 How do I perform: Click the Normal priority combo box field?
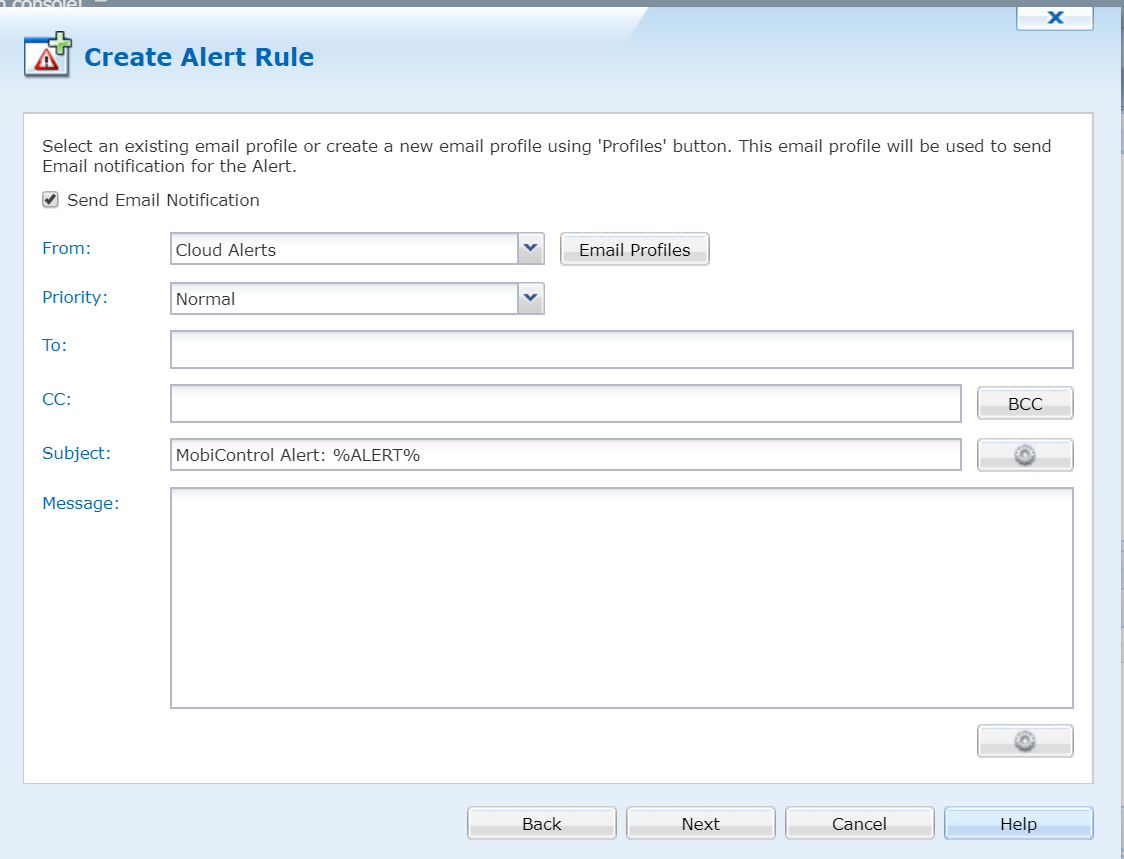(344, 298)
